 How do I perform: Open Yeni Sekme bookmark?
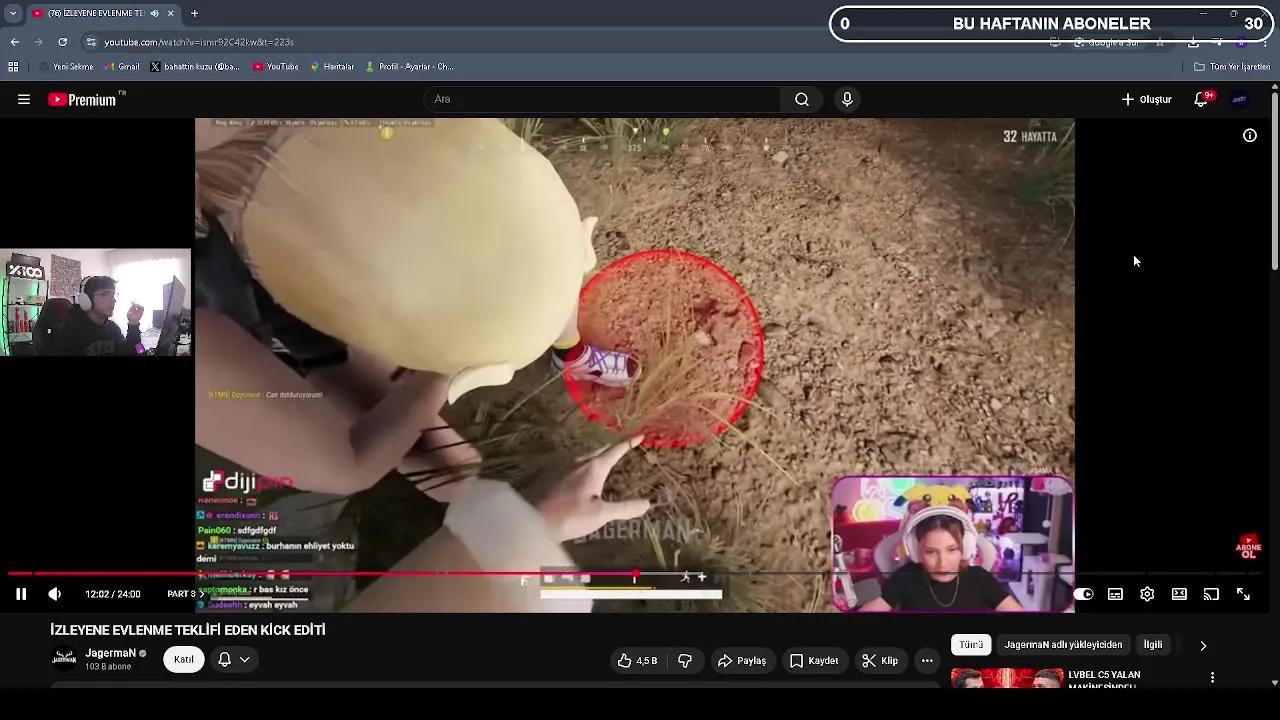(65, 67)
